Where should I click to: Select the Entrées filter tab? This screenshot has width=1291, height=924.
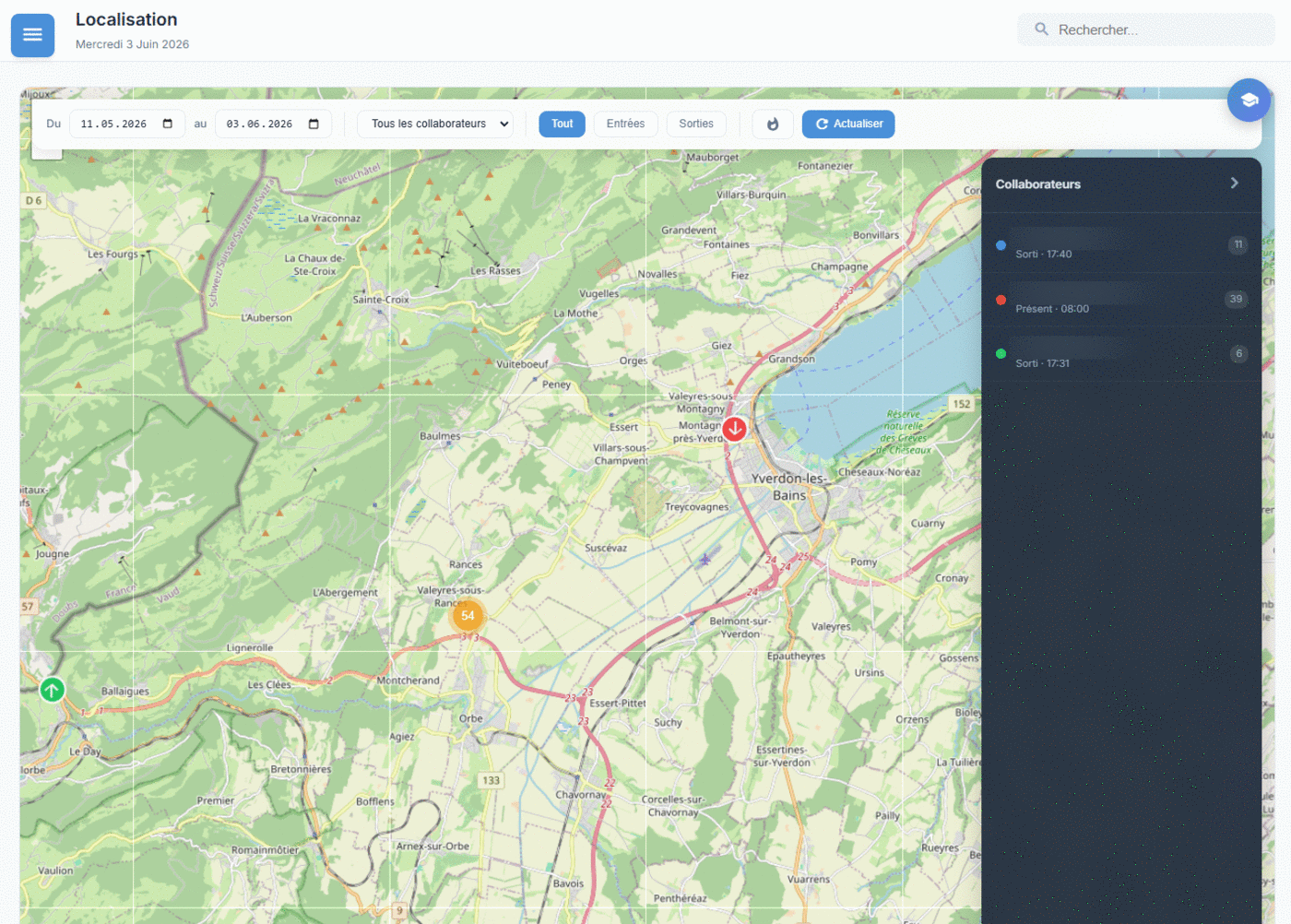tap(626, 124)
